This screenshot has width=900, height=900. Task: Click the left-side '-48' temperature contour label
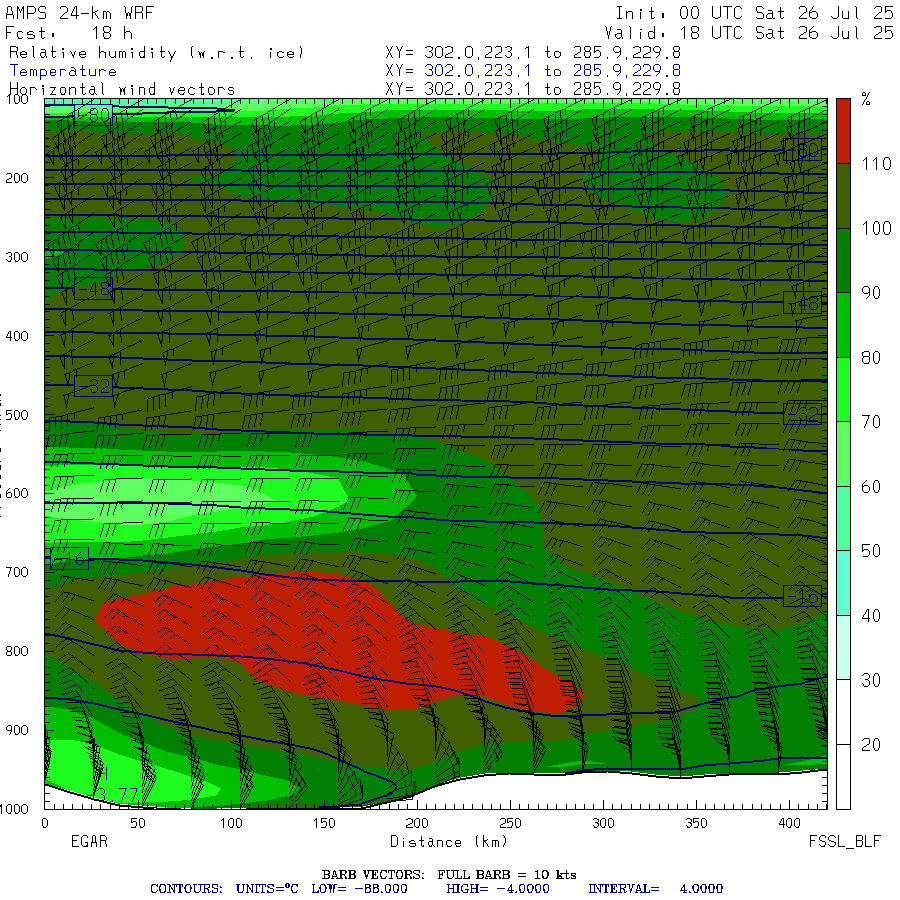tap(93, 289)
